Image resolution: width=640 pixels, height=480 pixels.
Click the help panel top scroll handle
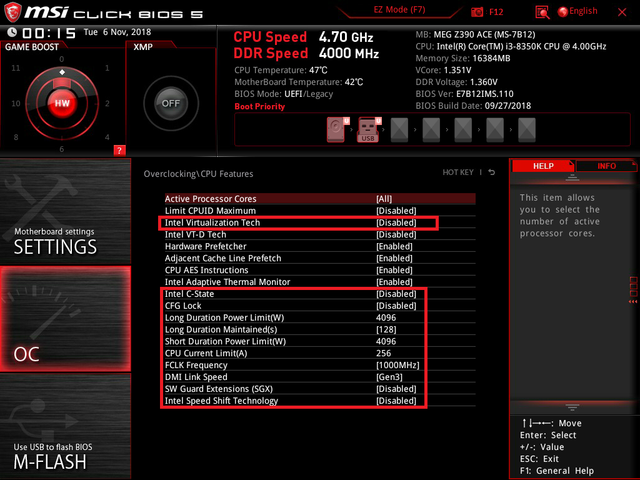[x=572, y=177]
